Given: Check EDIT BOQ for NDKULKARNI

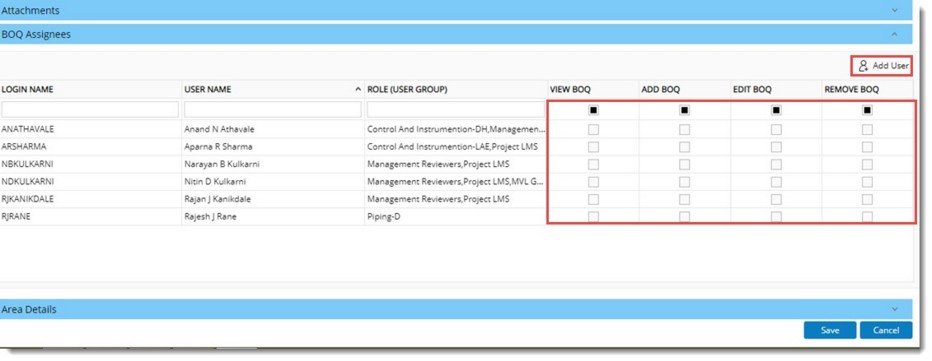Looking at the screenshot, I should click(776, 181).
